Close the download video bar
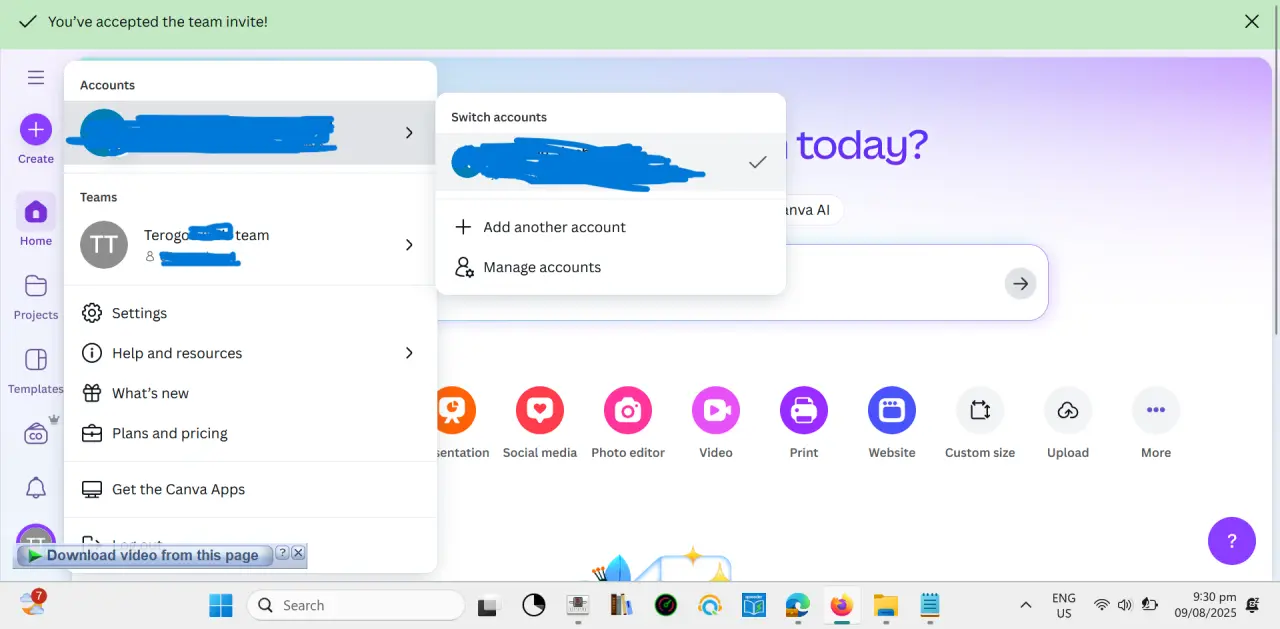Screen dimensions: 1280x629 point(298,553)
